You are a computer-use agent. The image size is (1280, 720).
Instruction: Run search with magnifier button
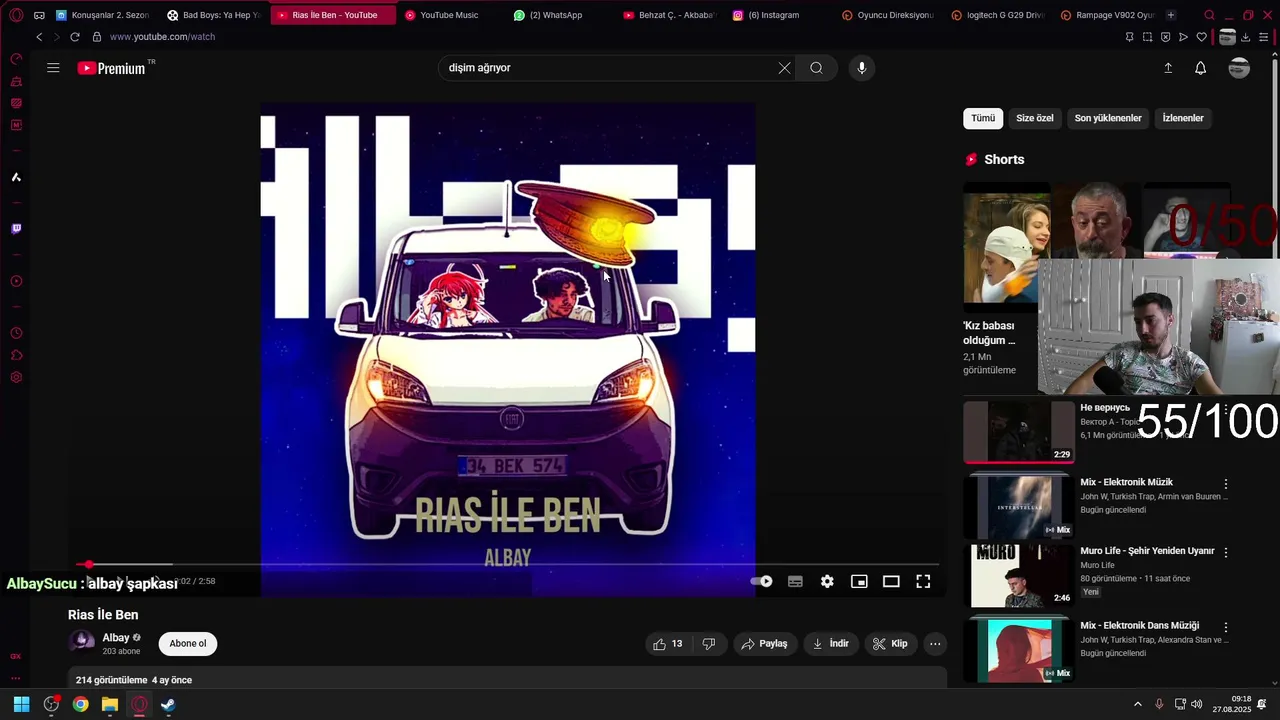[816, 68]
